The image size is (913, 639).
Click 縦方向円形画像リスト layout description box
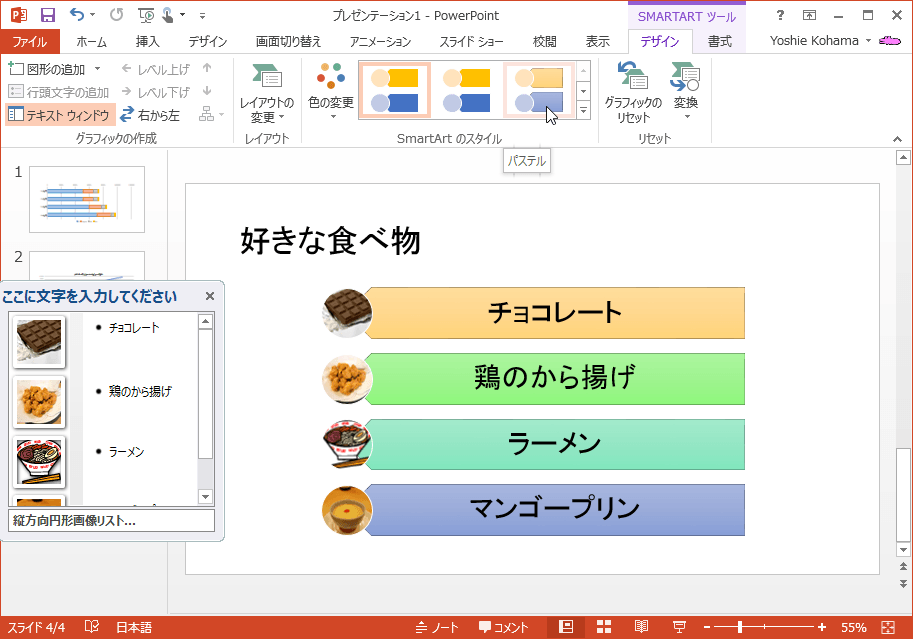click(111, 520)
